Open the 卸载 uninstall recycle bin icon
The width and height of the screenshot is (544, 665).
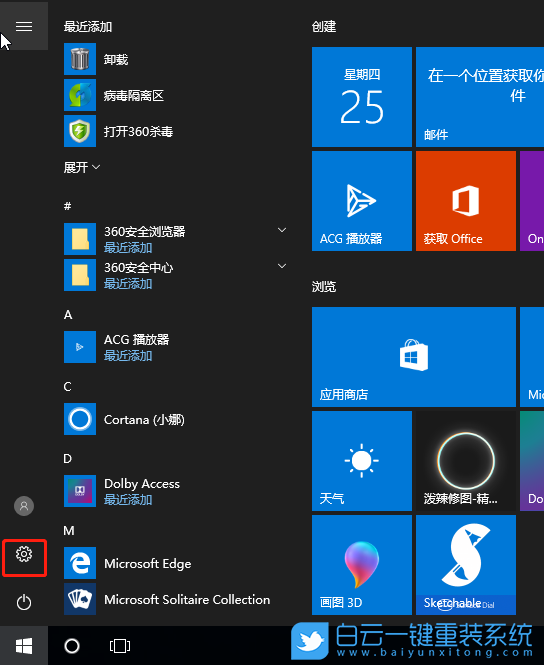[80, 59]
